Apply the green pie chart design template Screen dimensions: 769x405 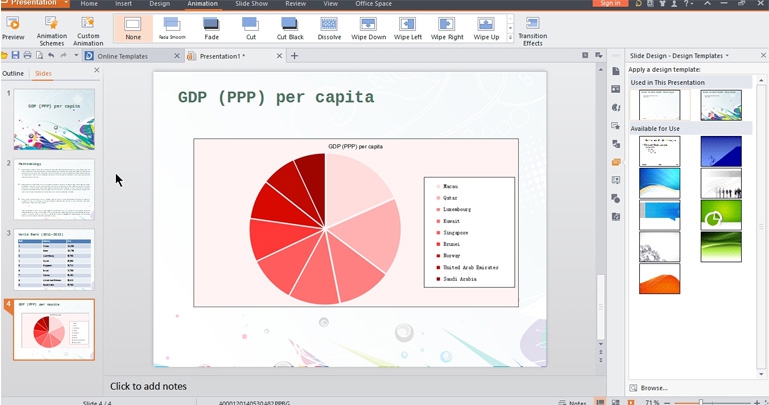point(721,215)
